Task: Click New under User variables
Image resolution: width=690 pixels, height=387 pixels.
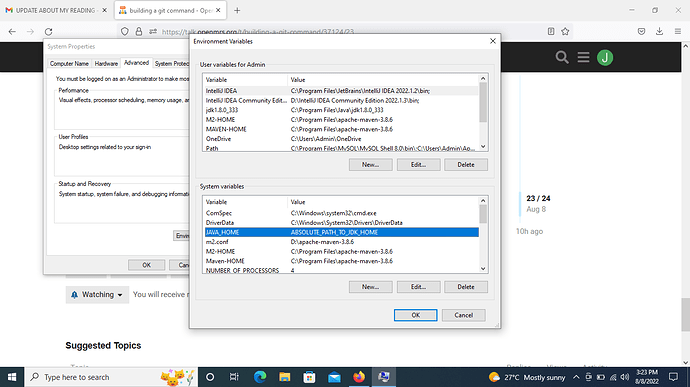Action: click(x=371, y=165)
